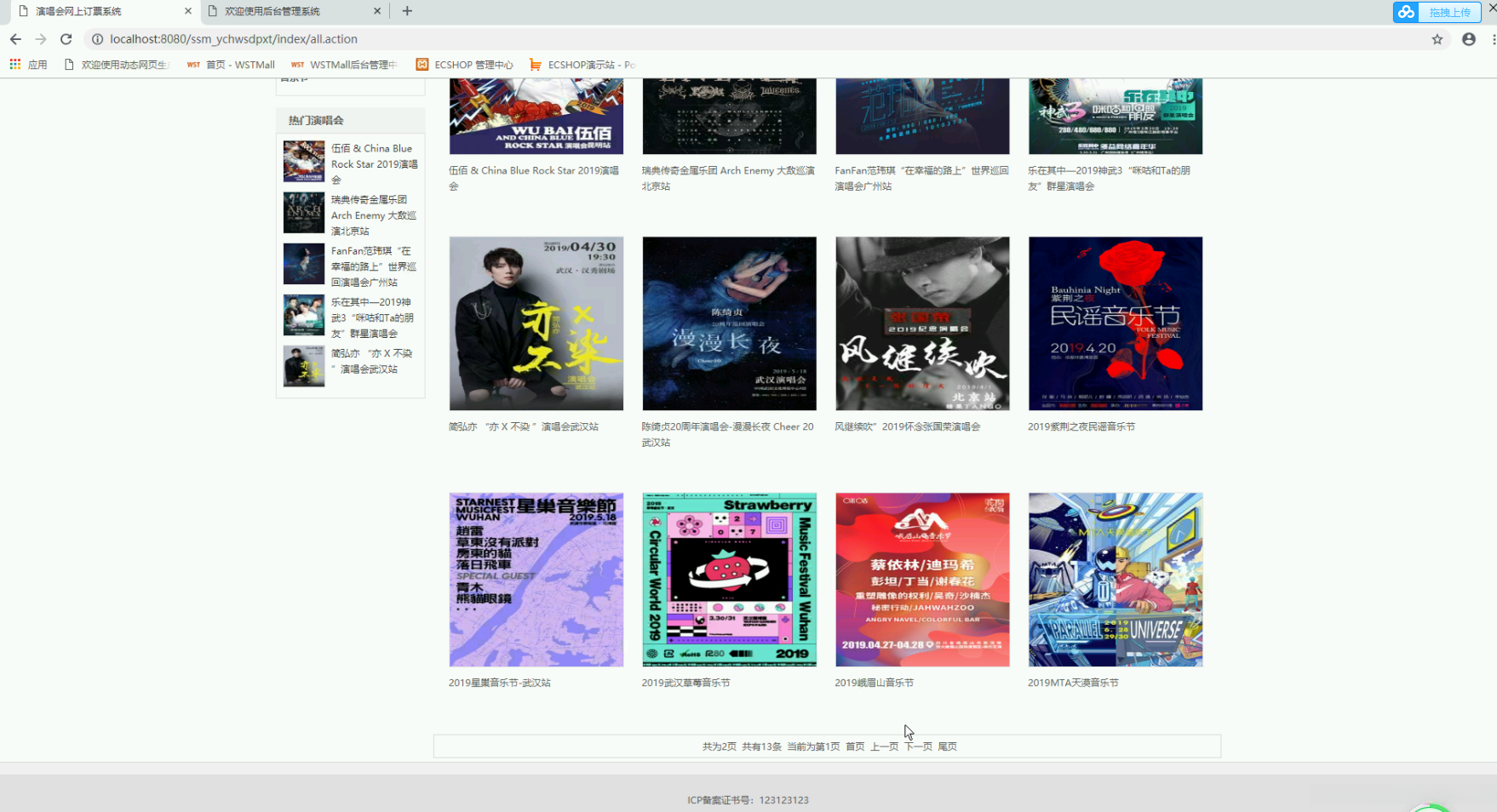
Task: Go forward in browser history
Action: 41,39
